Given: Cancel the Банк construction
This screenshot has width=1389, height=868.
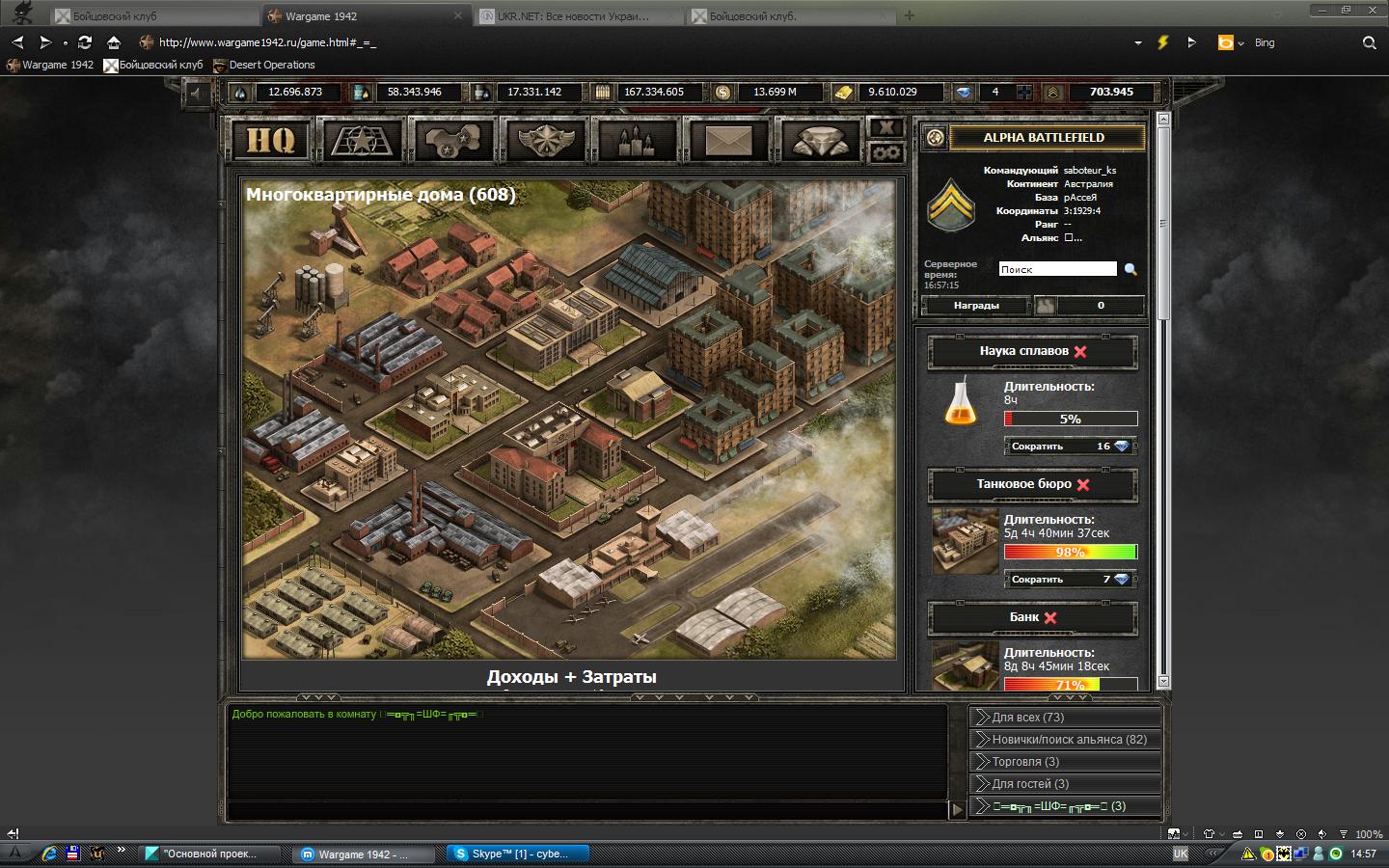Looking at the screenshot, I should (1050, 618).
